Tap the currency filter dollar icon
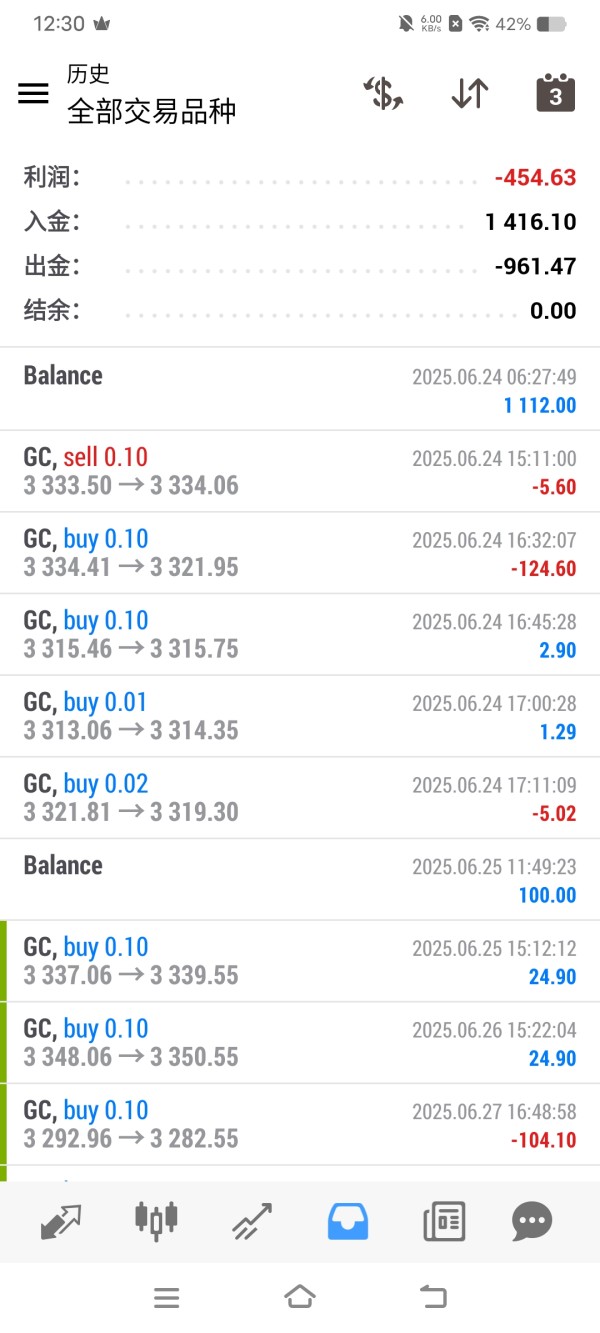Image resolution: width=600 pixels, height=1333 pixels. point(383,93)
